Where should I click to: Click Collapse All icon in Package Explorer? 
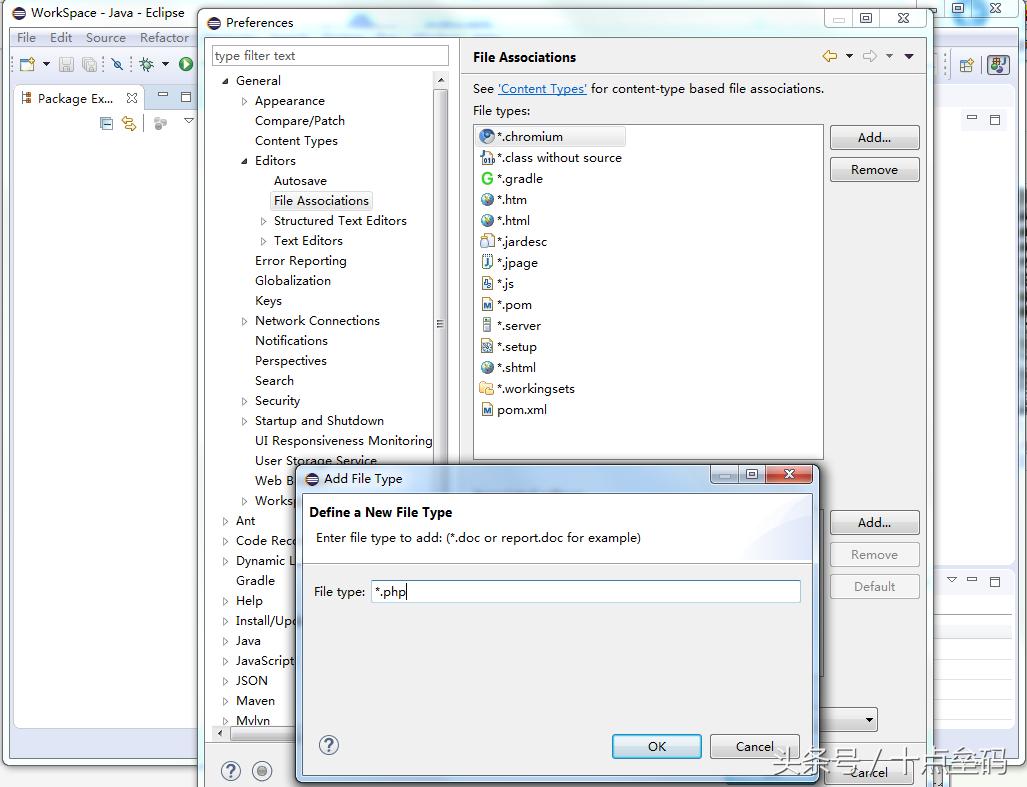(107, 123)
